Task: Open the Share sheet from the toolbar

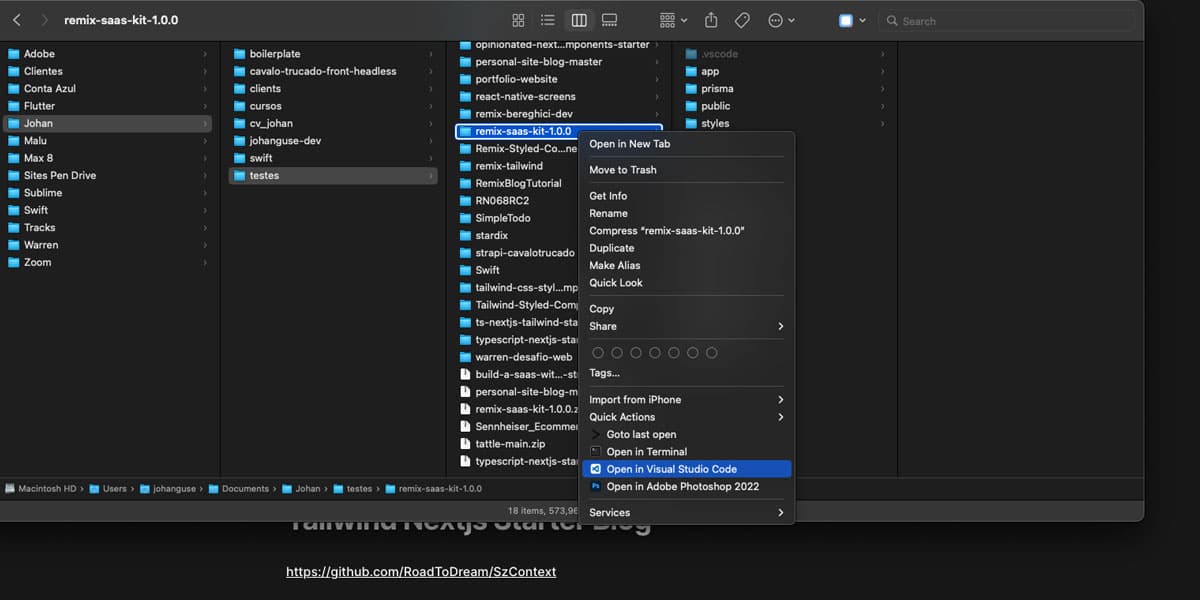Action: (712, 19)
